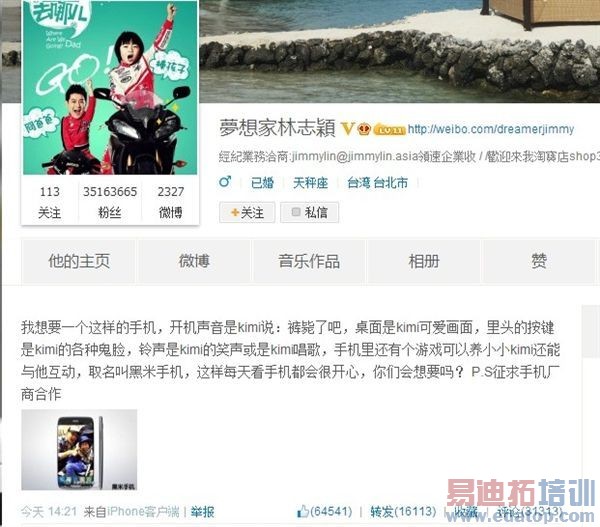The width and height of the screenshot is (600, 527).
Task: View the 35163665 粉丝 followers count
Action: click(x=110, y=202)
